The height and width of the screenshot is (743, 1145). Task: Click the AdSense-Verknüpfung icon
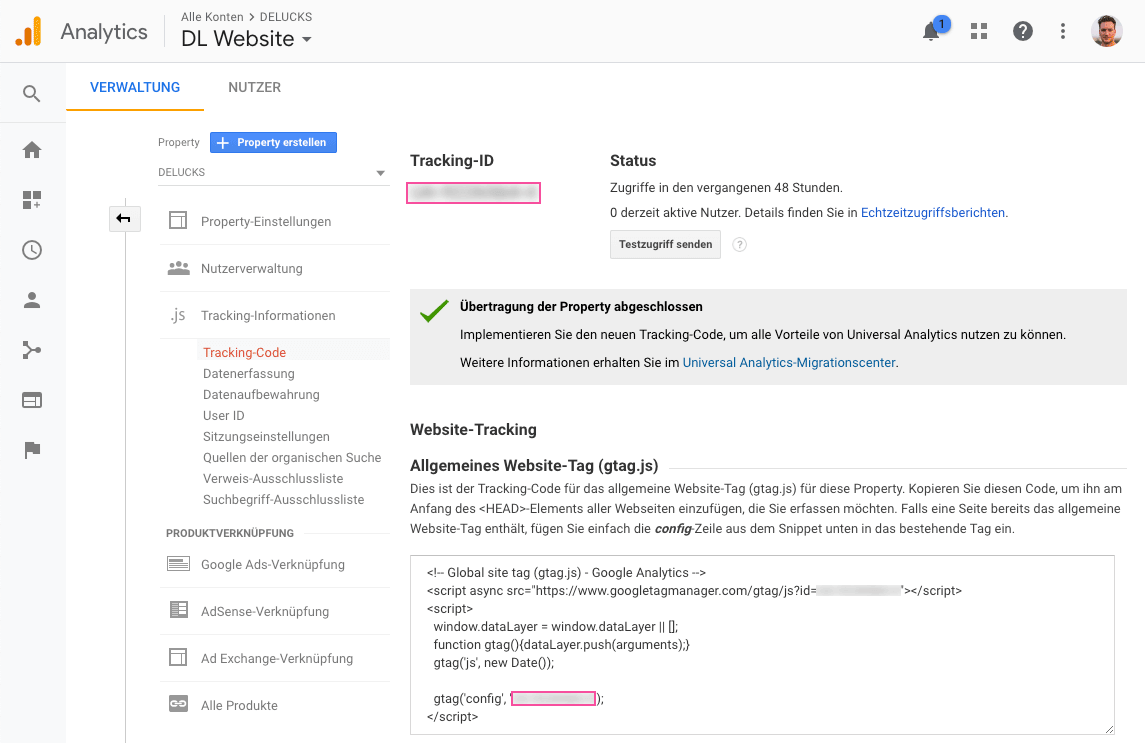(x=178, y=610)
